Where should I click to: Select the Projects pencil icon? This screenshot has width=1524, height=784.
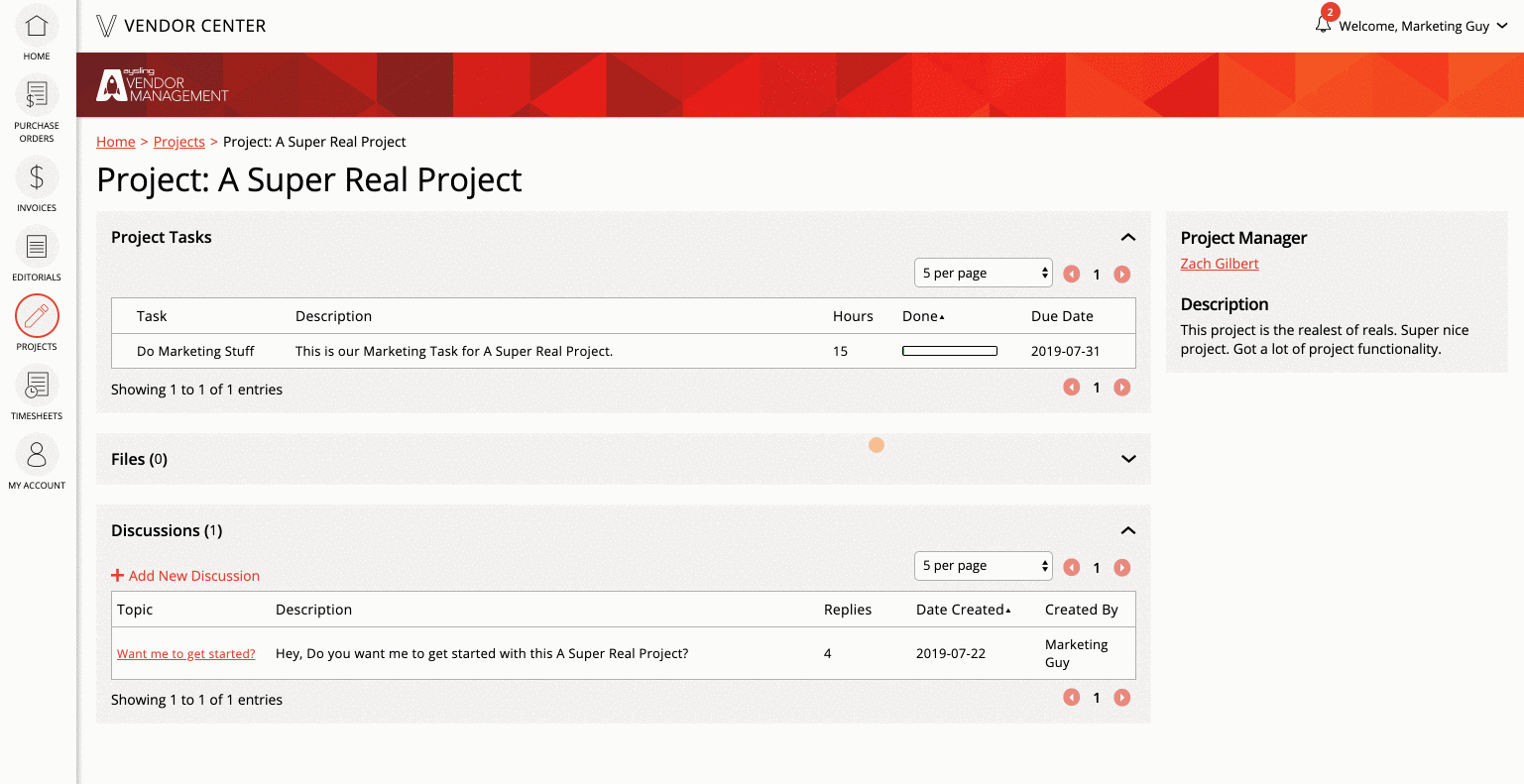tap(37, 316)
